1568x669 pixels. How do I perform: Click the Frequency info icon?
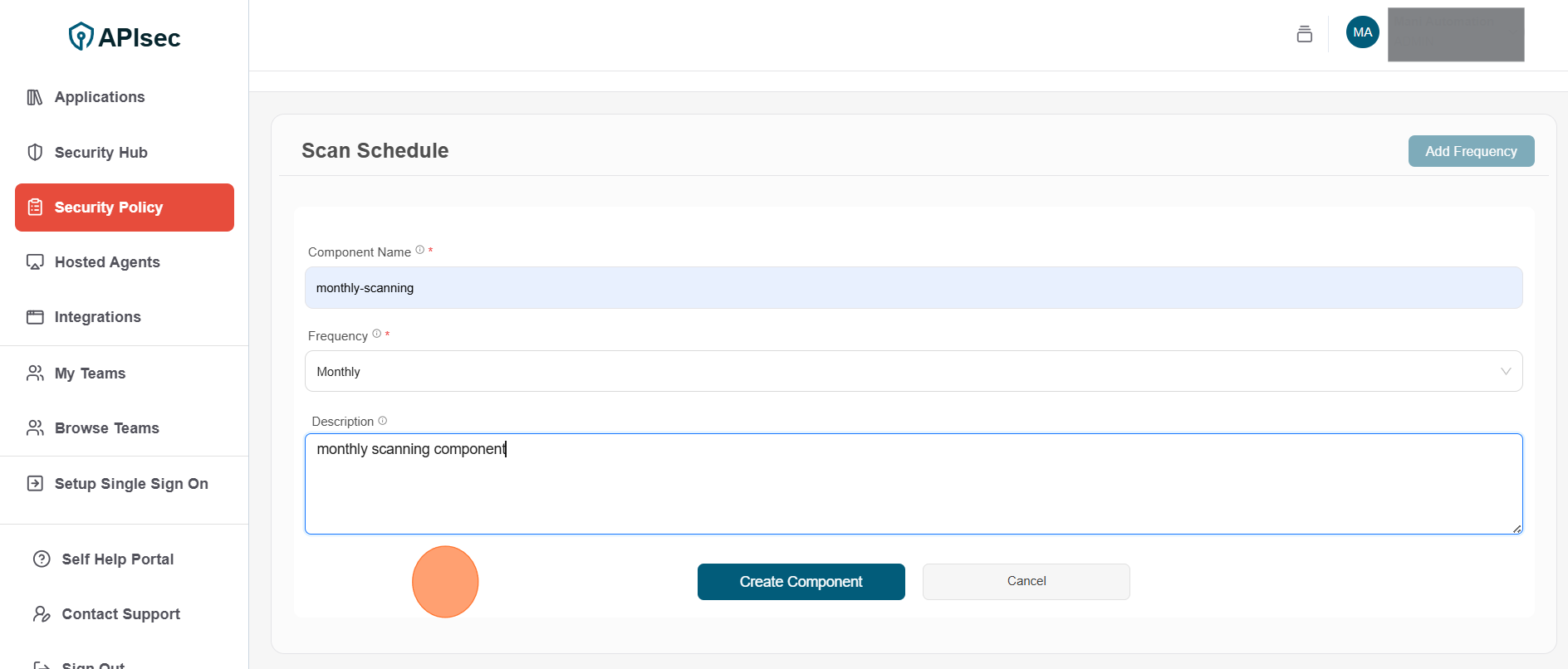[x=377, y=334]
